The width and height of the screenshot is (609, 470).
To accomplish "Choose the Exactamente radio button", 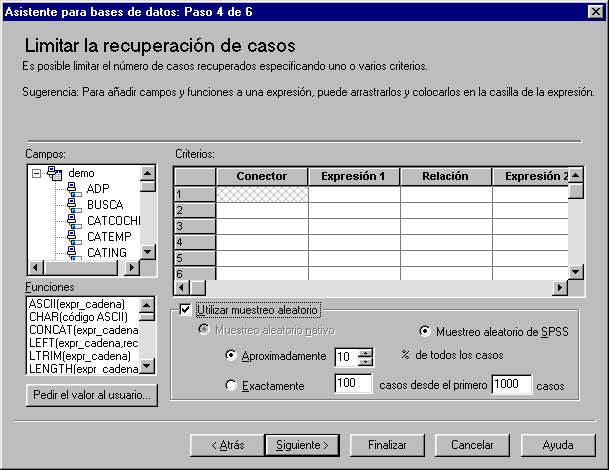I will coord(231,385).
